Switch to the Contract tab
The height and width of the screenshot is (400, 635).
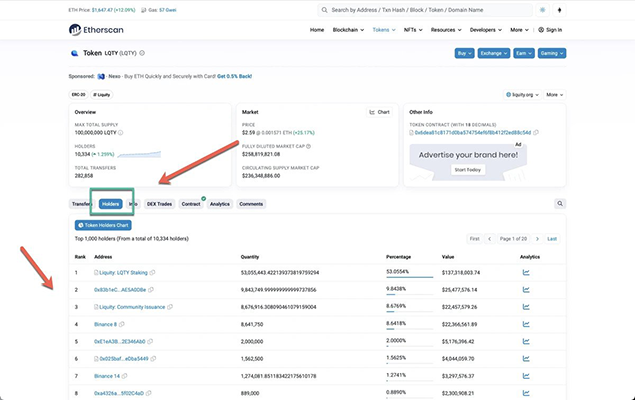pos(191,204)
